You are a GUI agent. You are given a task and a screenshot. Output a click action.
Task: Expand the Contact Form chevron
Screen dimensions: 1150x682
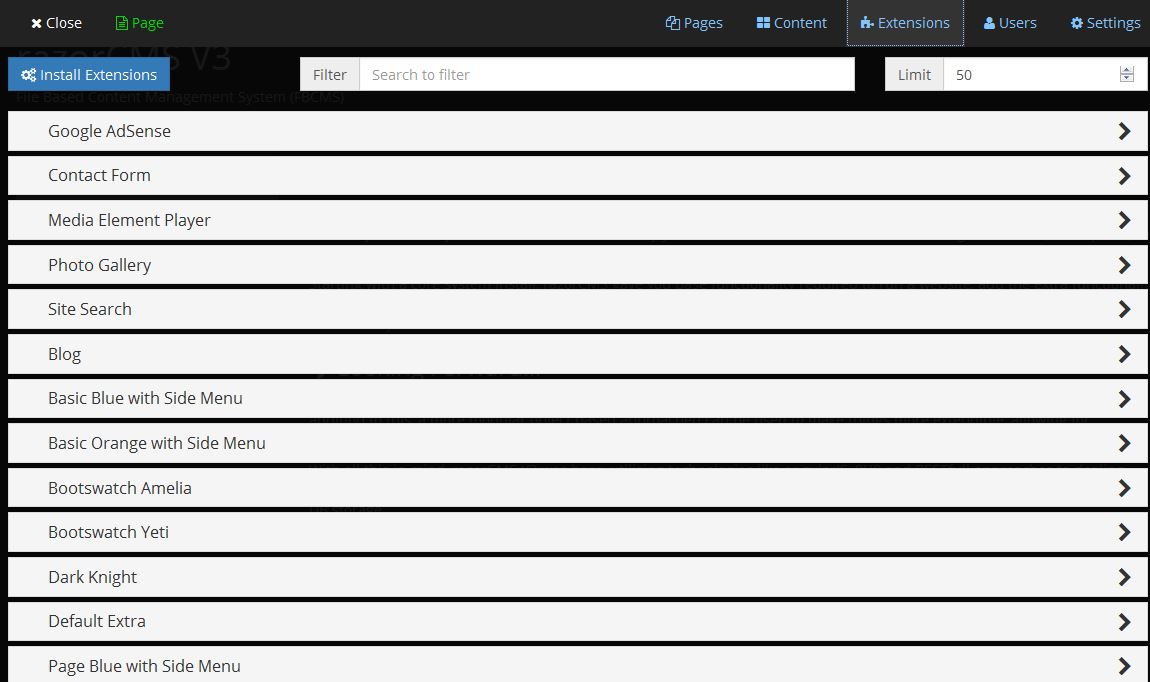1124,176
